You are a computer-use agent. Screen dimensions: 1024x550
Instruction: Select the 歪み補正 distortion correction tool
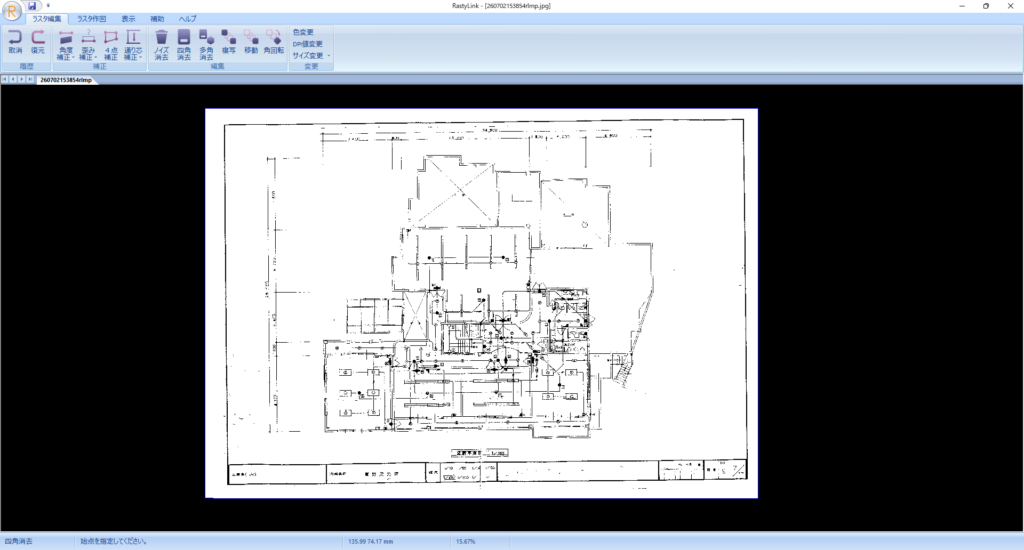tap(88, 45)
